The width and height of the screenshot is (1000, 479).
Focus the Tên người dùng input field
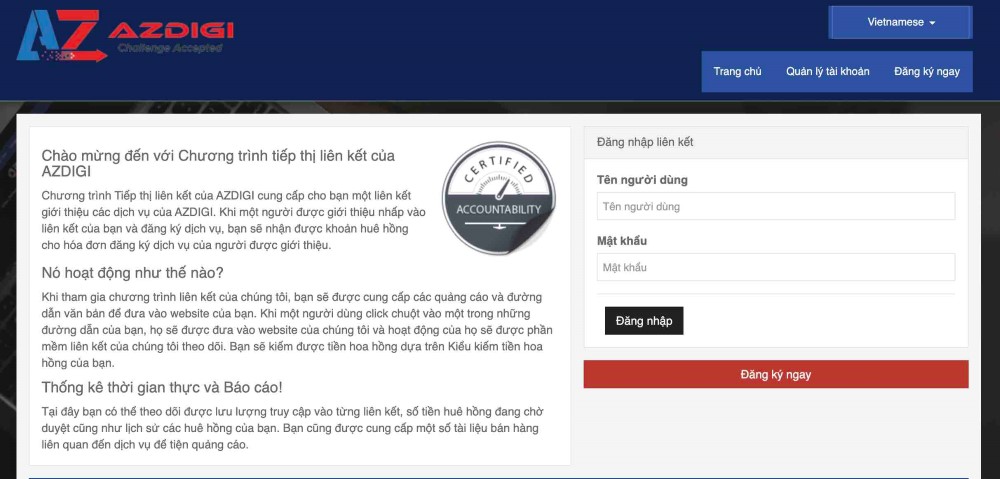click(x=776, y=206)
